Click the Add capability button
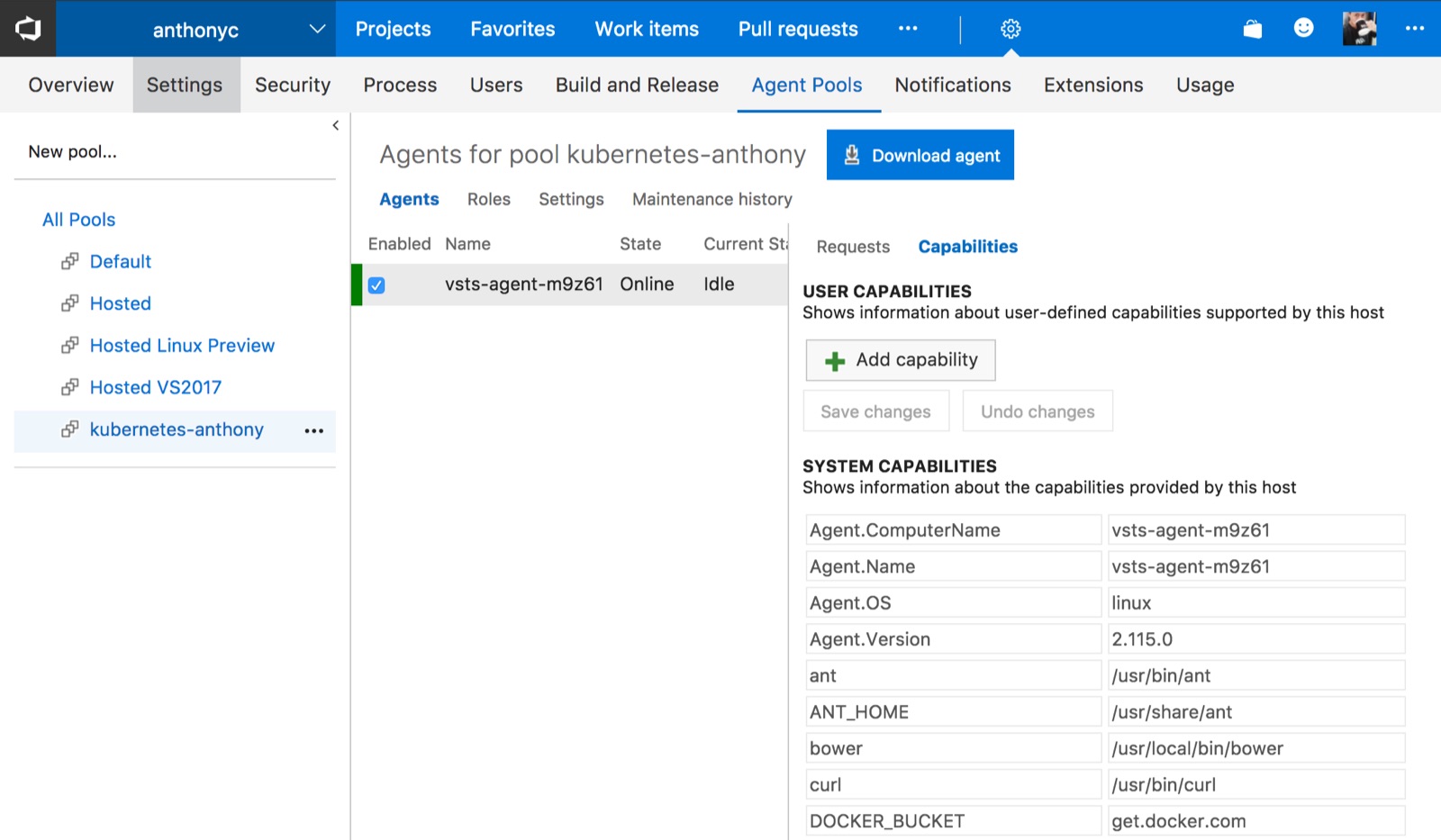Screen dimensions: 1441x840 point(901,360)
